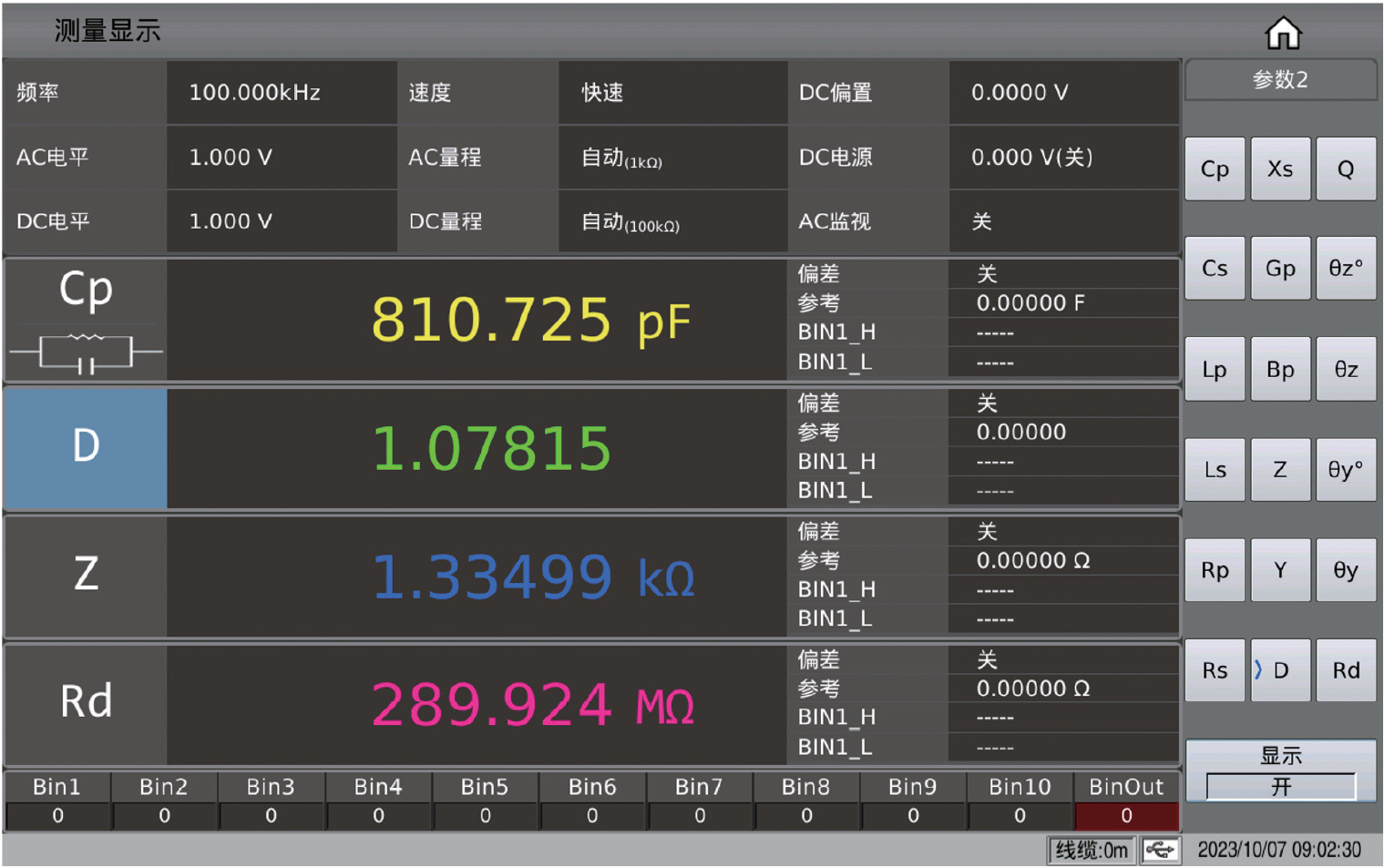Choose the Xs parameter button
The image size is (1384, 868).
coord(1279,169)
